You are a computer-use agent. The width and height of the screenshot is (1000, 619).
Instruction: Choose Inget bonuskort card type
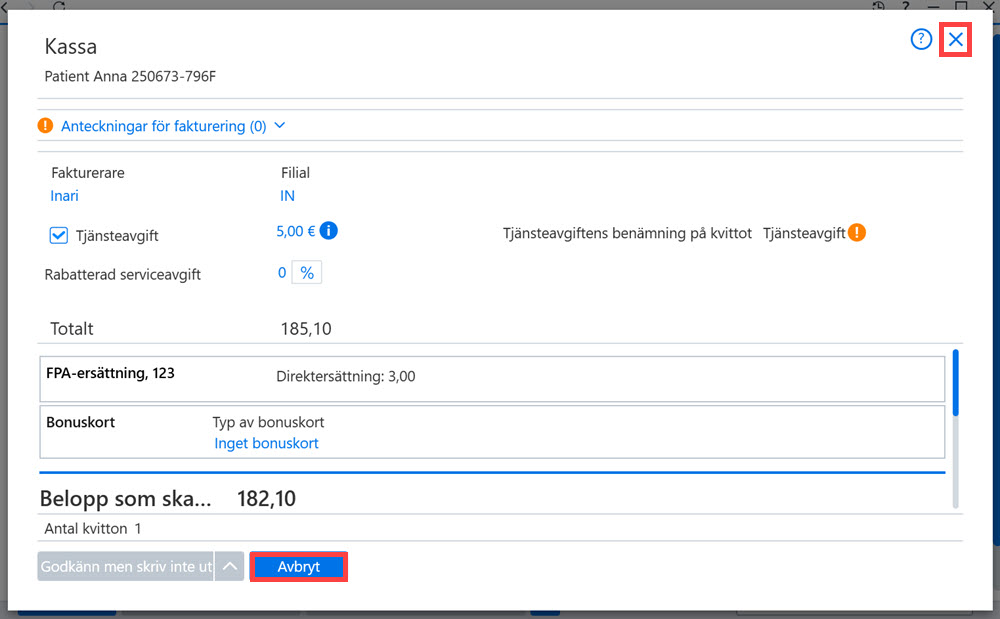coord(267,443)
